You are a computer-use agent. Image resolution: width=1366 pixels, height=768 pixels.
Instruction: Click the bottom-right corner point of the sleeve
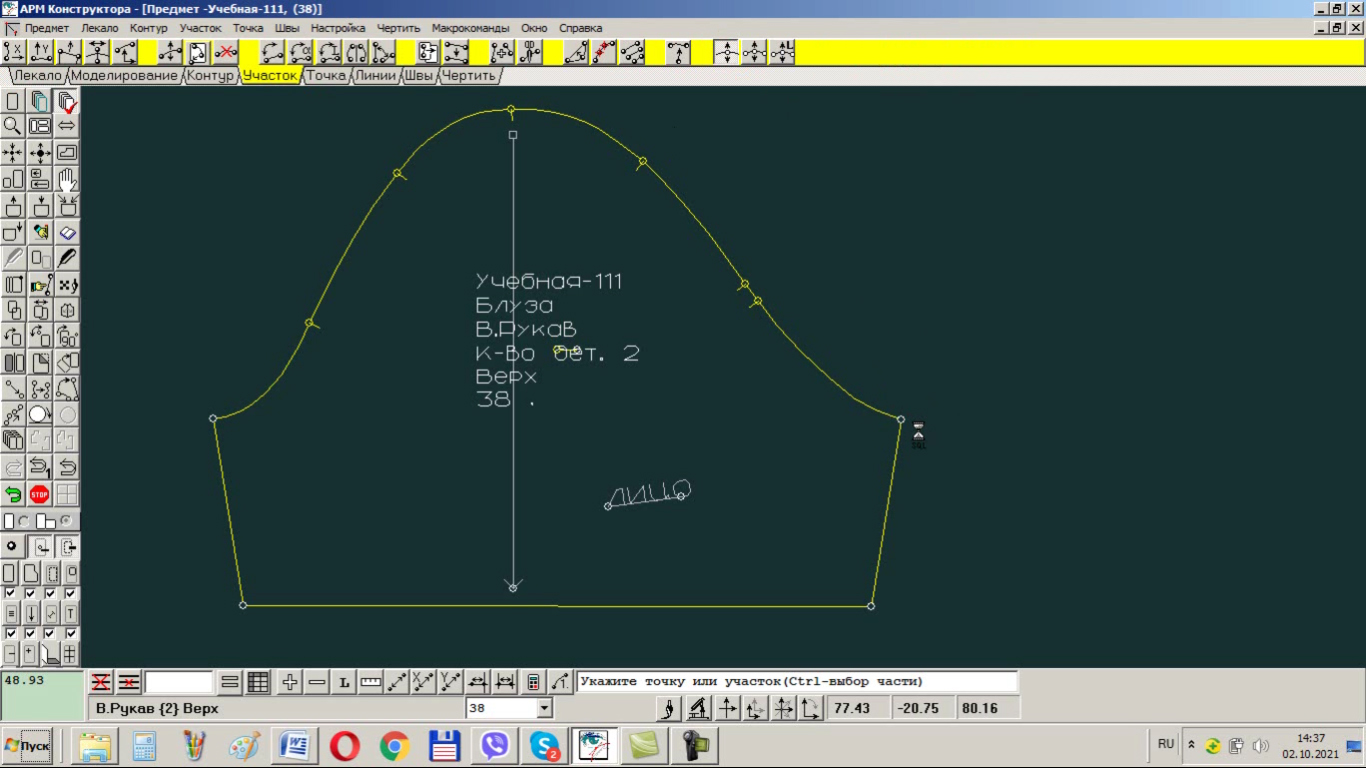(x=871, y=606)
